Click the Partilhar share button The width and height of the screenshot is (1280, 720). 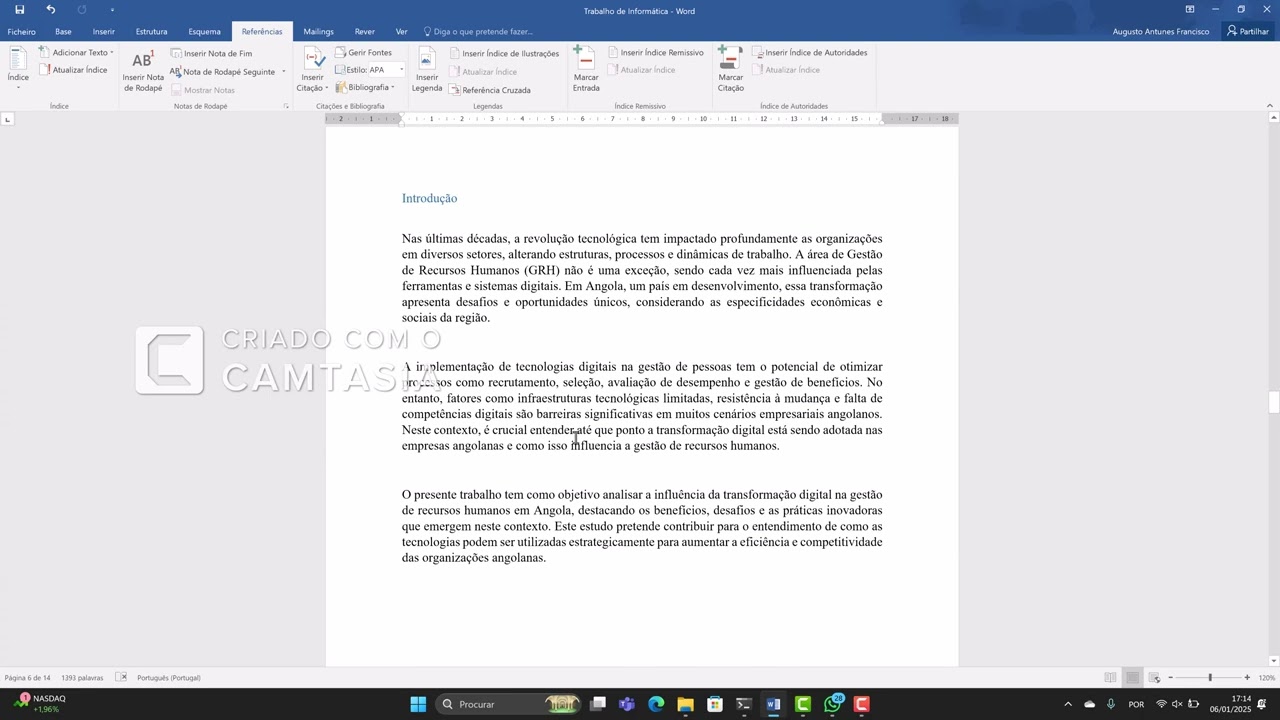click(x=1248, y=32)
